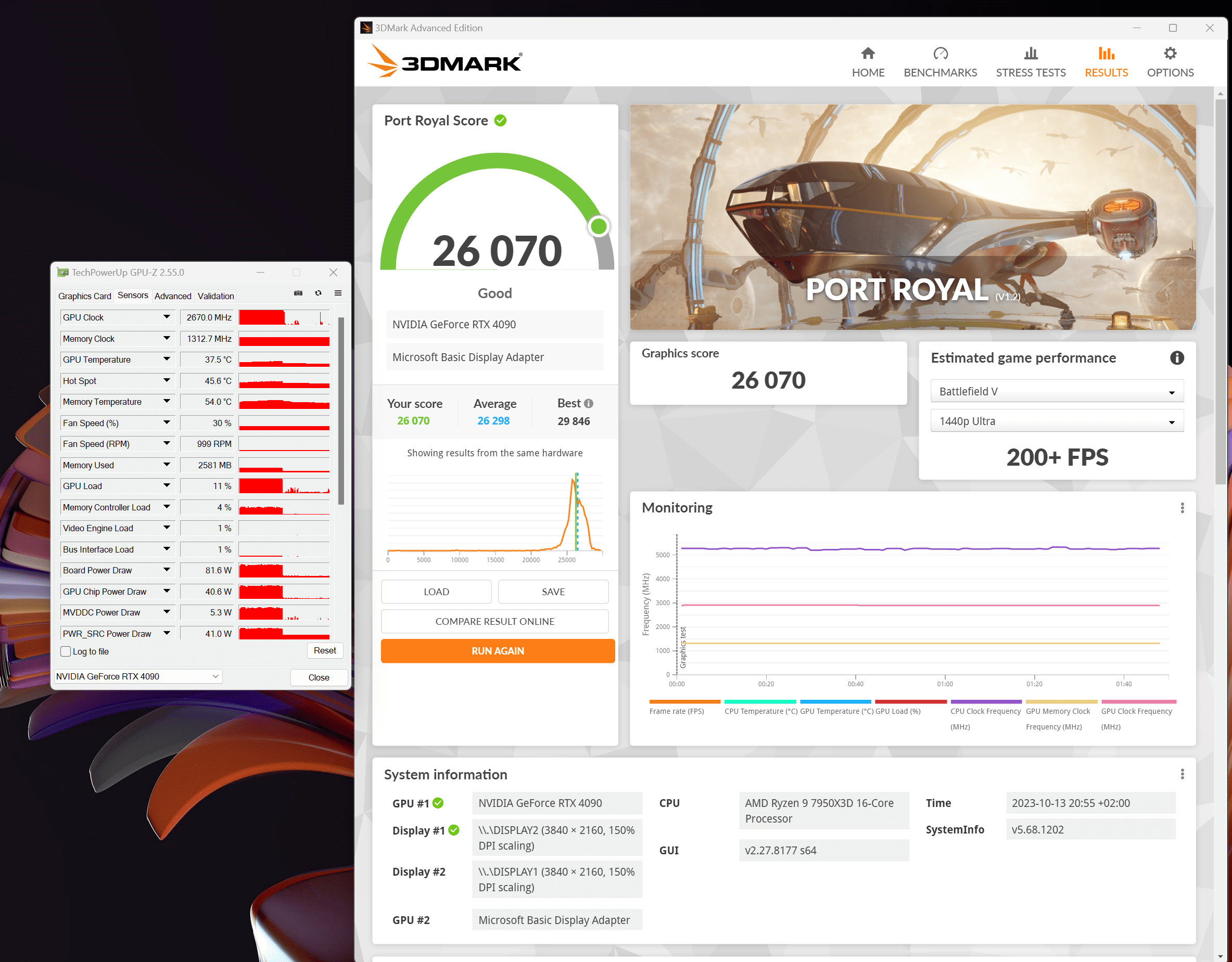The width and height of the screenshot is (1232, 962).
Task: Enable the Log to file checkbox
Action: [x=66, y=651]
